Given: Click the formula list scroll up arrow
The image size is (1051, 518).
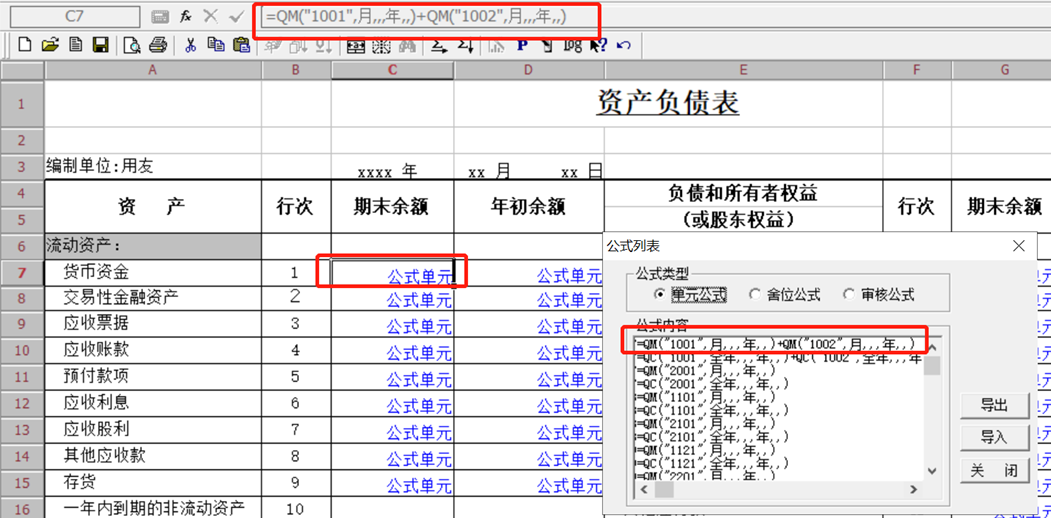Looking at the screenshot, I should (932, 346).
